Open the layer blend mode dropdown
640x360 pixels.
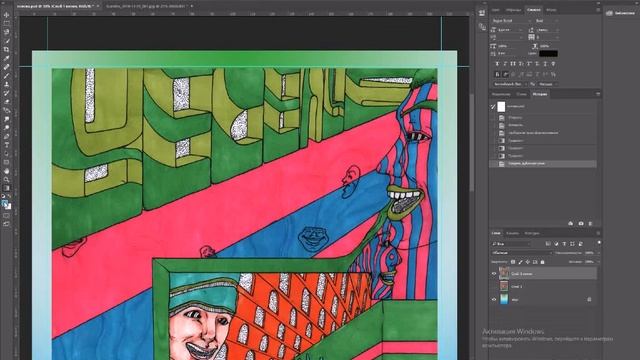click(x=521, y=253)
